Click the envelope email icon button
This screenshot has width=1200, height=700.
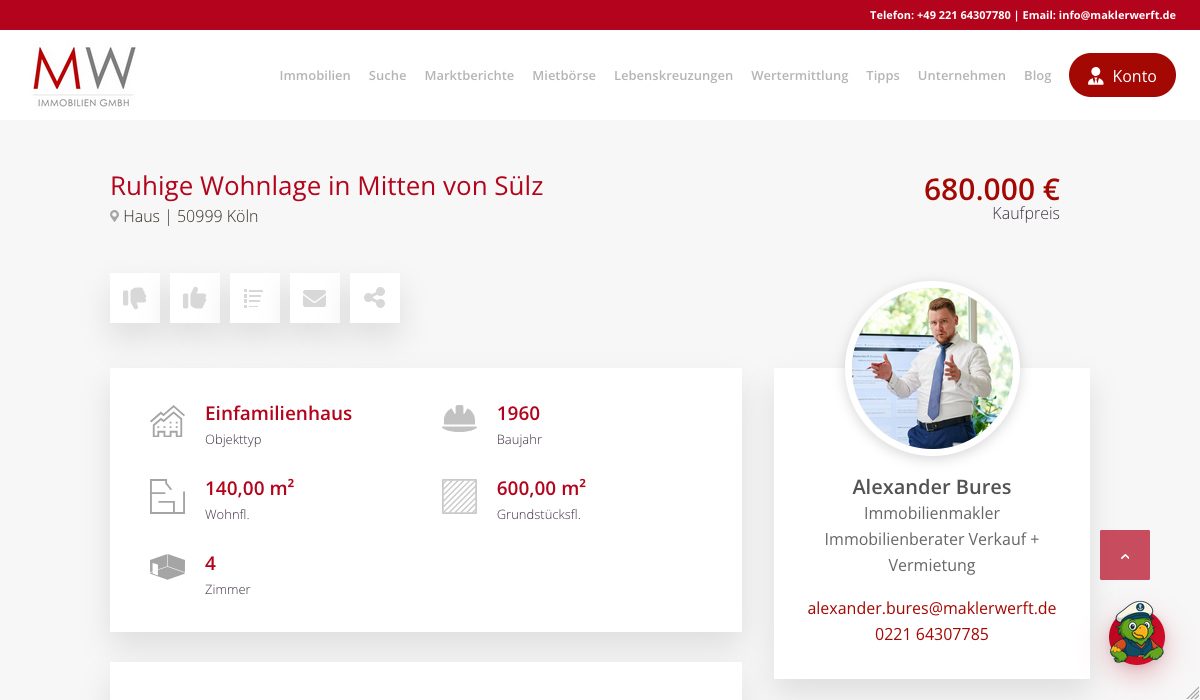click(315, 298)
